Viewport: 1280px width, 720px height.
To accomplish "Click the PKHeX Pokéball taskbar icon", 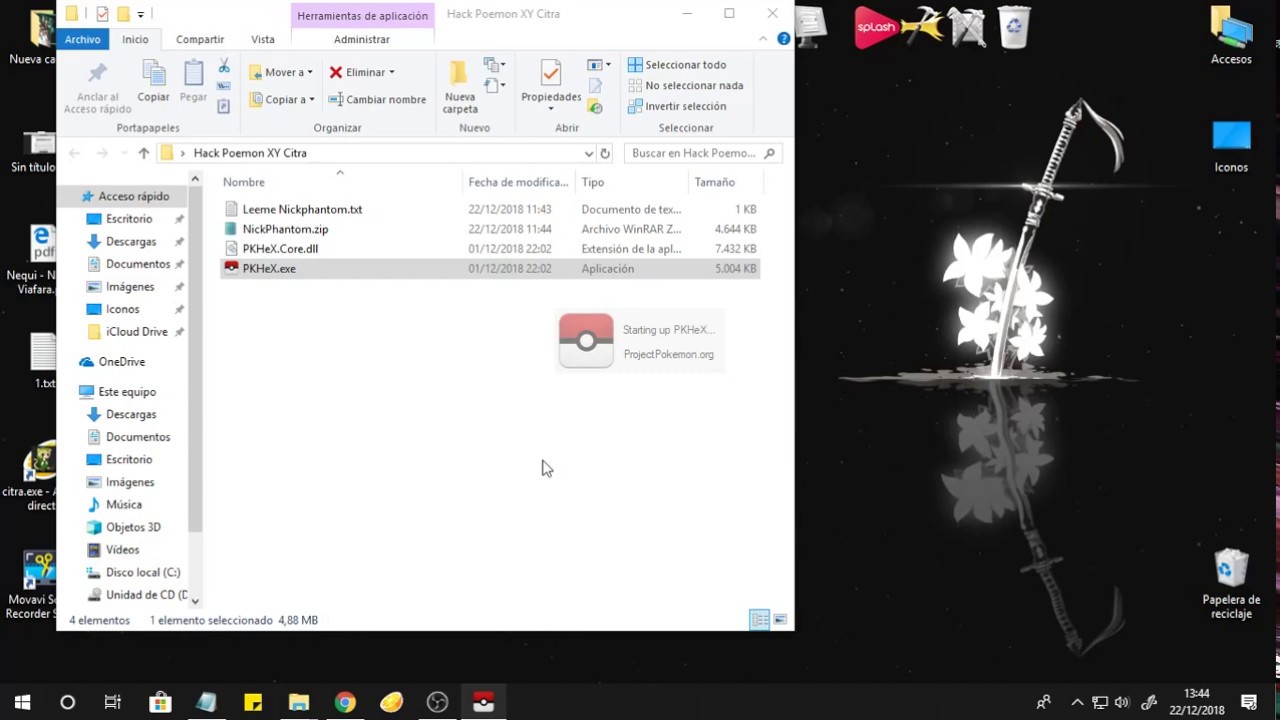I will (x=483, y=703).
